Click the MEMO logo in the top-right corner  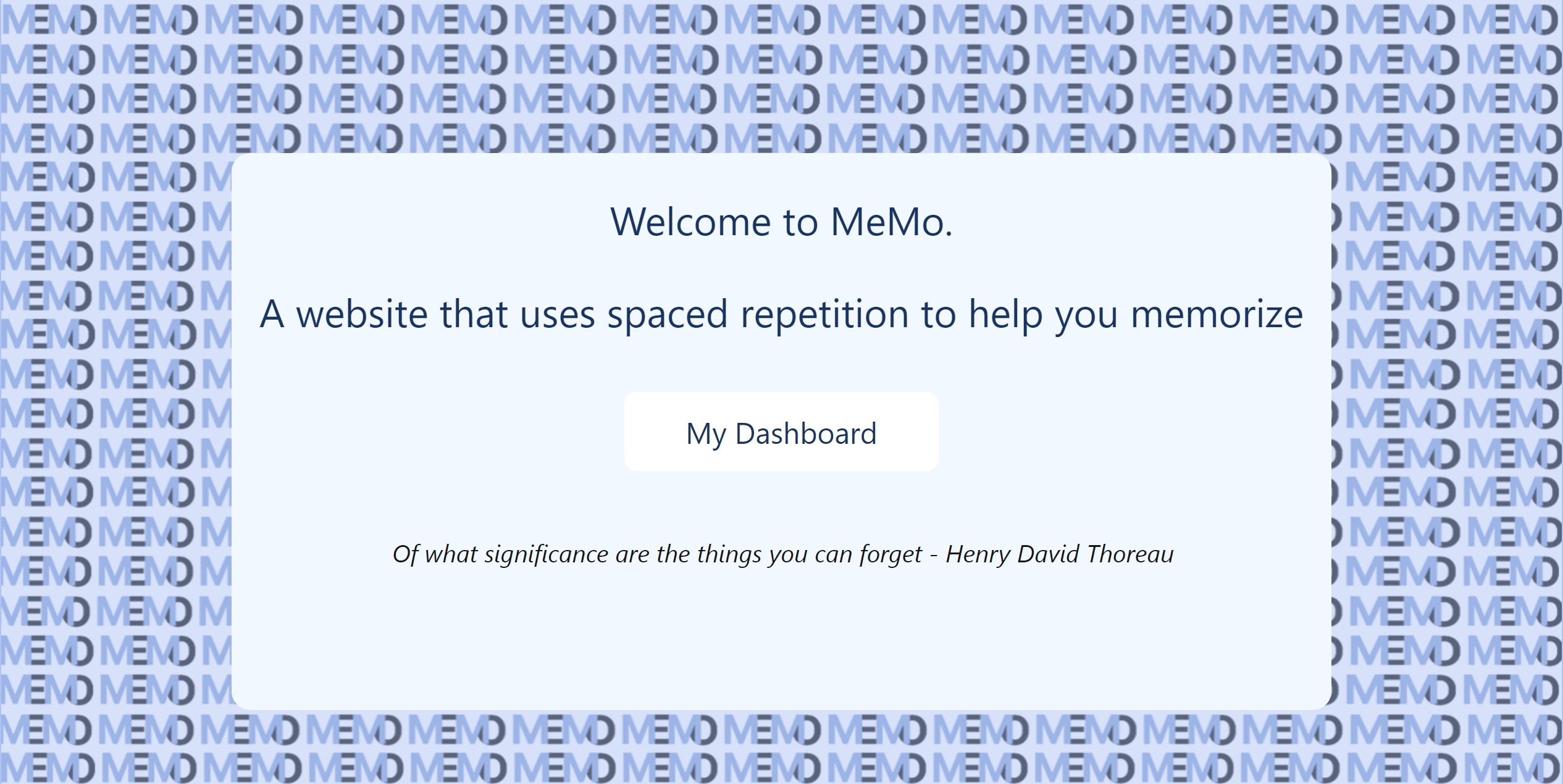click(1519, 19)
